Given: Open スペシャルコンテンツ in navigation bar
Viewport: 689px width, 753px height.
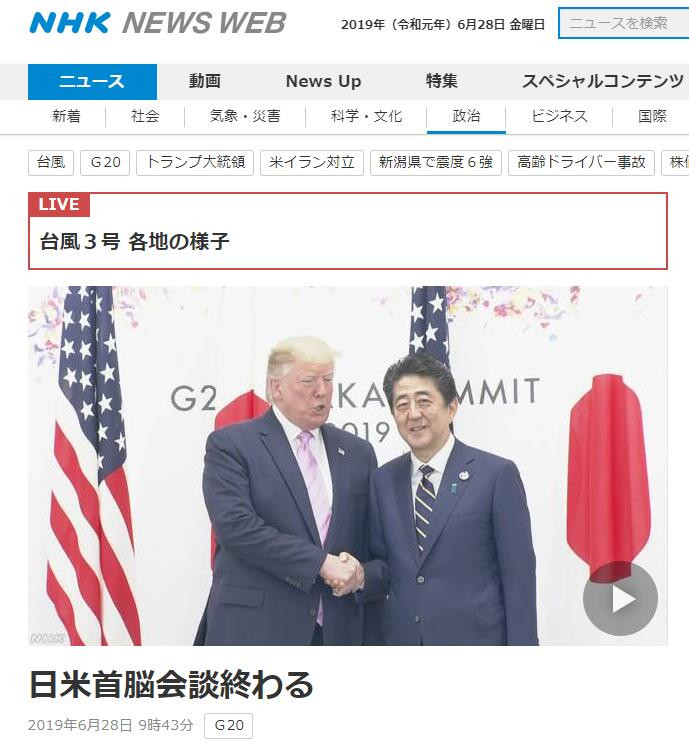Looking at the screenshot, I should (603, 81).
